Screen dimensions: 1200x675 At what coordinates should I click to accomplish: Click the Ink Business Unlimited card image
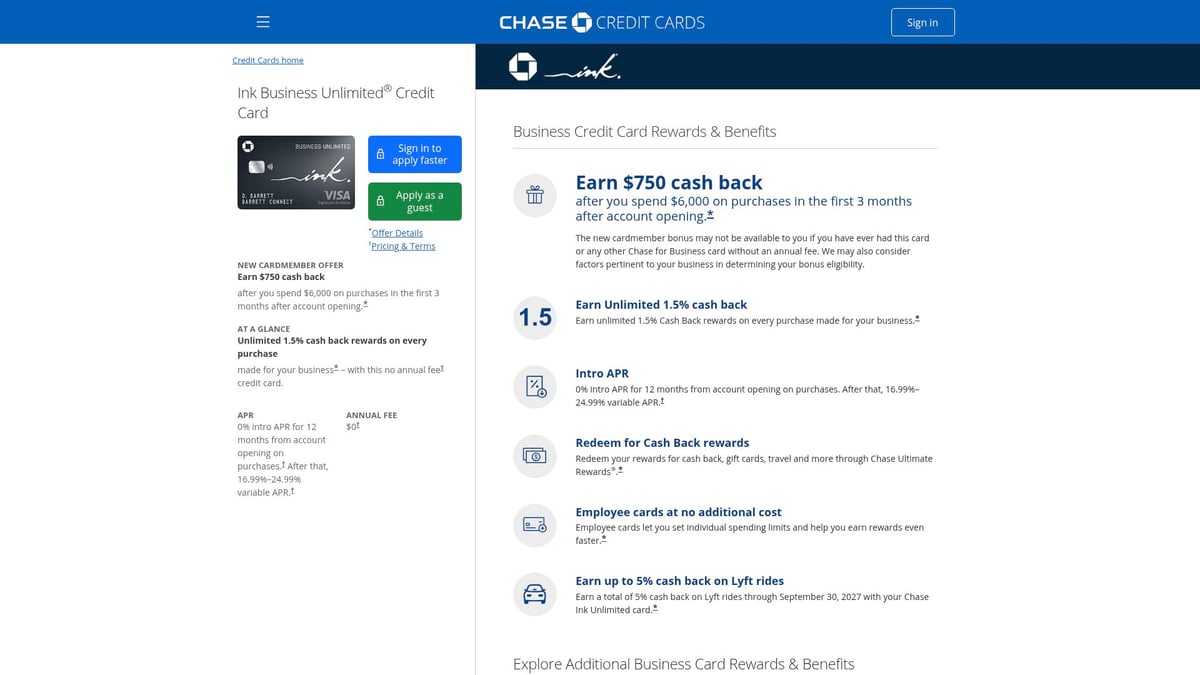(296, 172)
